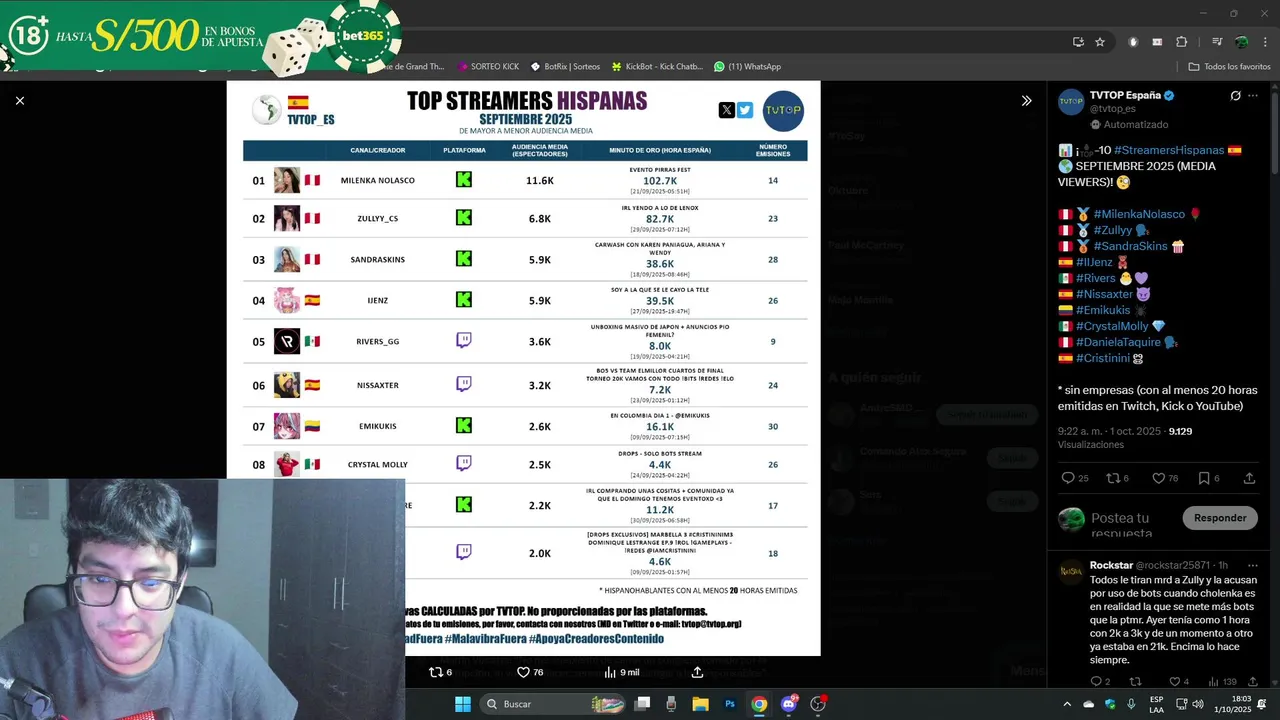Open TVTOP España profile avatar
This screenshot has width=1280, height=720.
(x=1071, y=101)
